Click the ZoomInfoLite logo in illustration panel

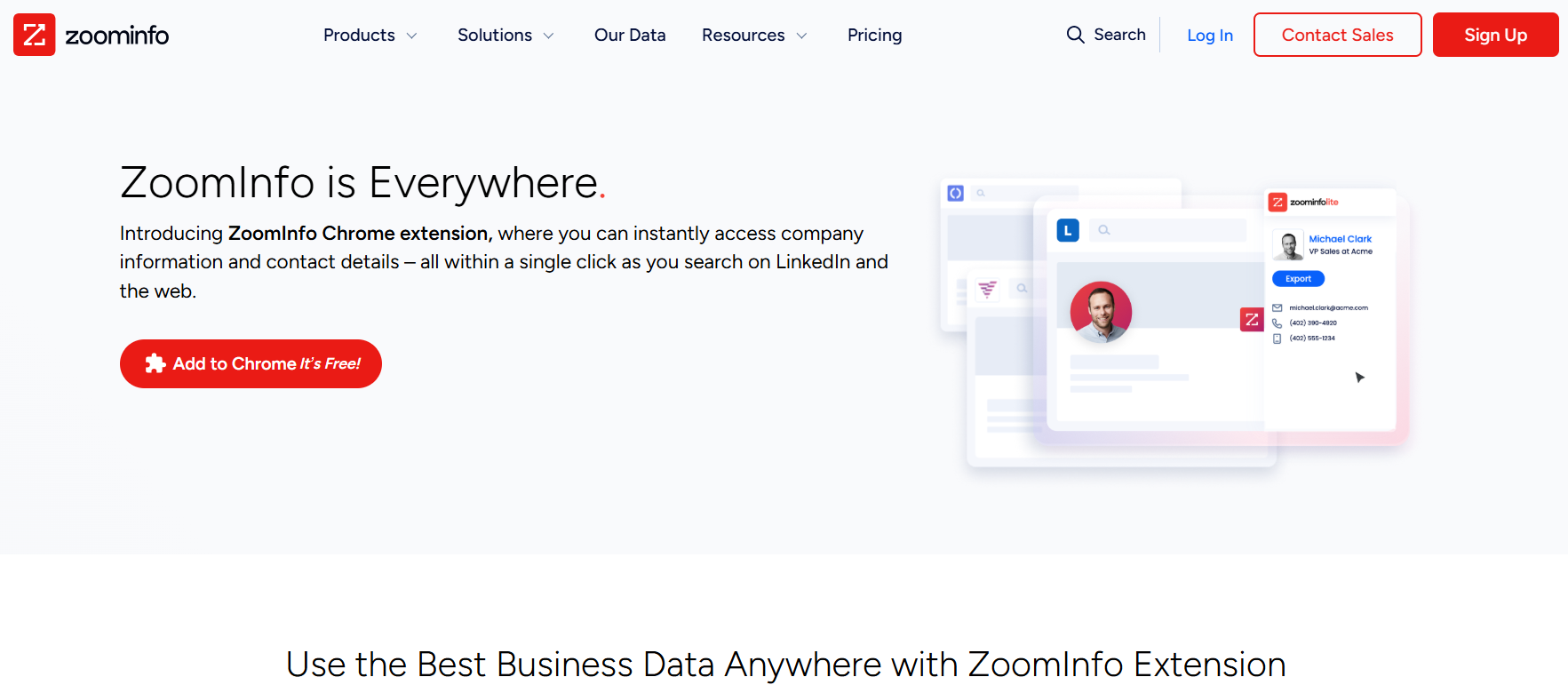click(1303, 202)
